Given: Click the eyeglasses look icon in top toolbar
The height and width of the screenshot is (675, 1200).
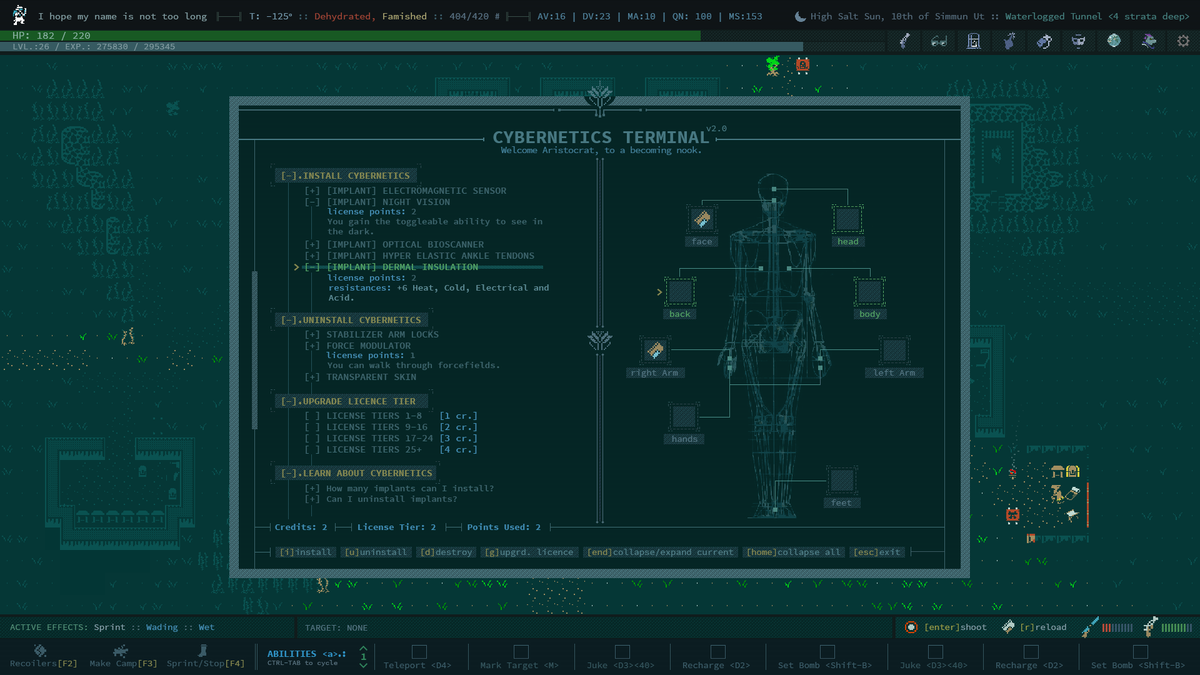Looking at the screenshot, I should pos(939,41).
